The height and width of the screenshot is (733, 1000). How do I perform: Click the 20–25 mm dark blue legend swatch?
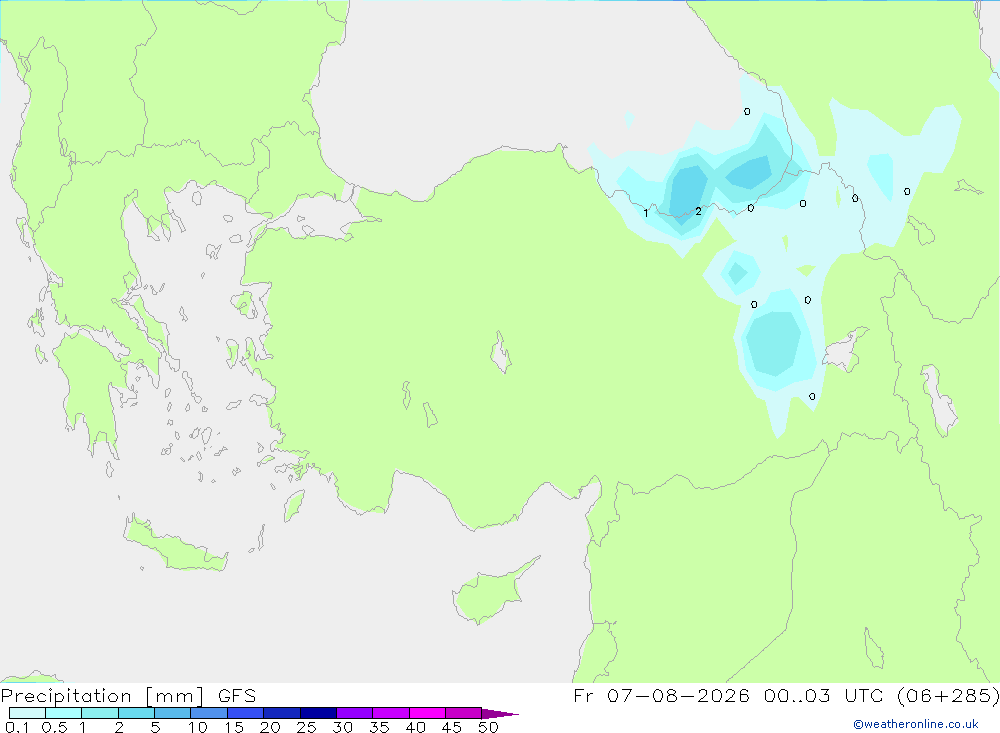[x=282, y=713]
